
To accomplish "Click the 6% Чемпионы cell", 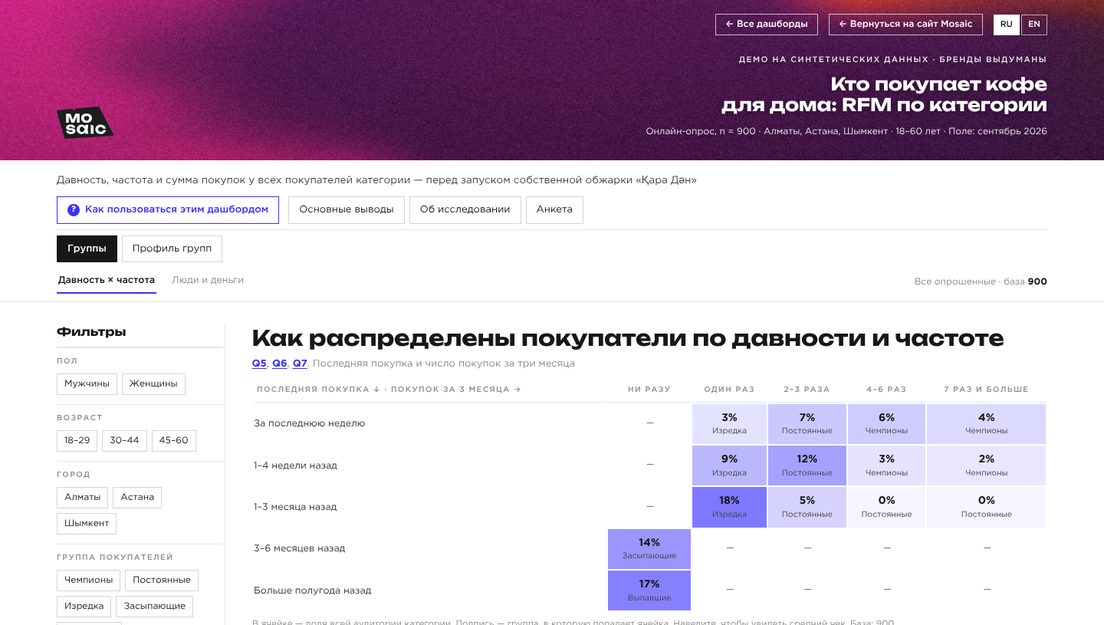I will pos(886,424).
